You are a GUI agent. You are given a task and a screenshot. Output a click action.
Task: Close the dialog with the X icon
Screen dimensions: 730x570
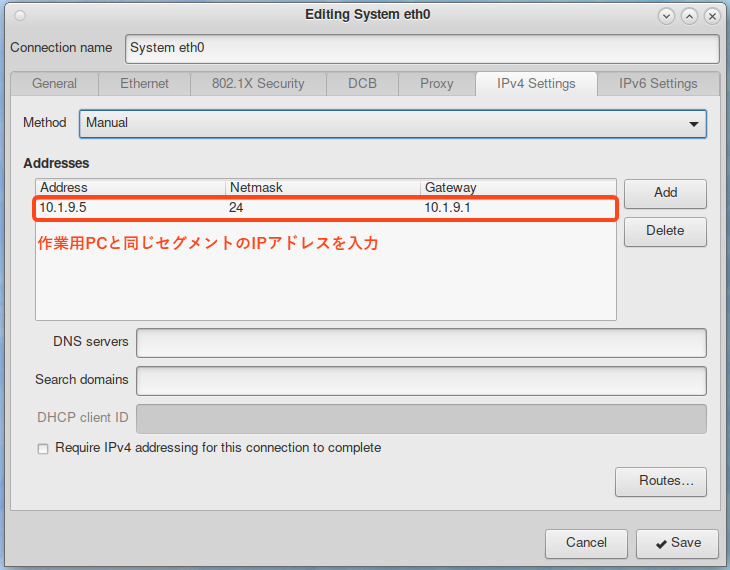pyautogui.click(x=712, y=16)
